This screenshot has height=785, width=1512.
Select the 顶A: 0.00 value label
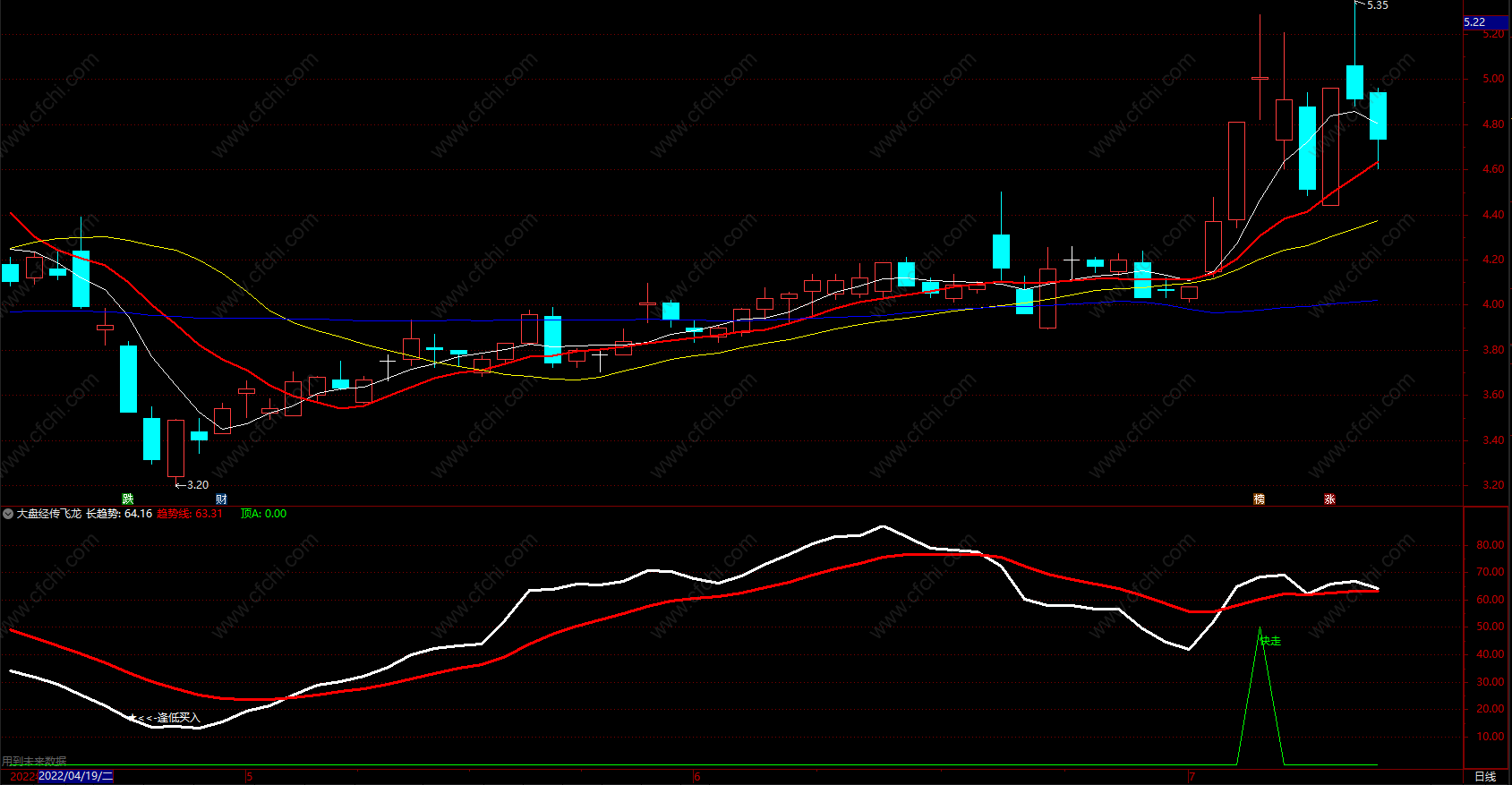pyautogui.click(x=263, y=514)
